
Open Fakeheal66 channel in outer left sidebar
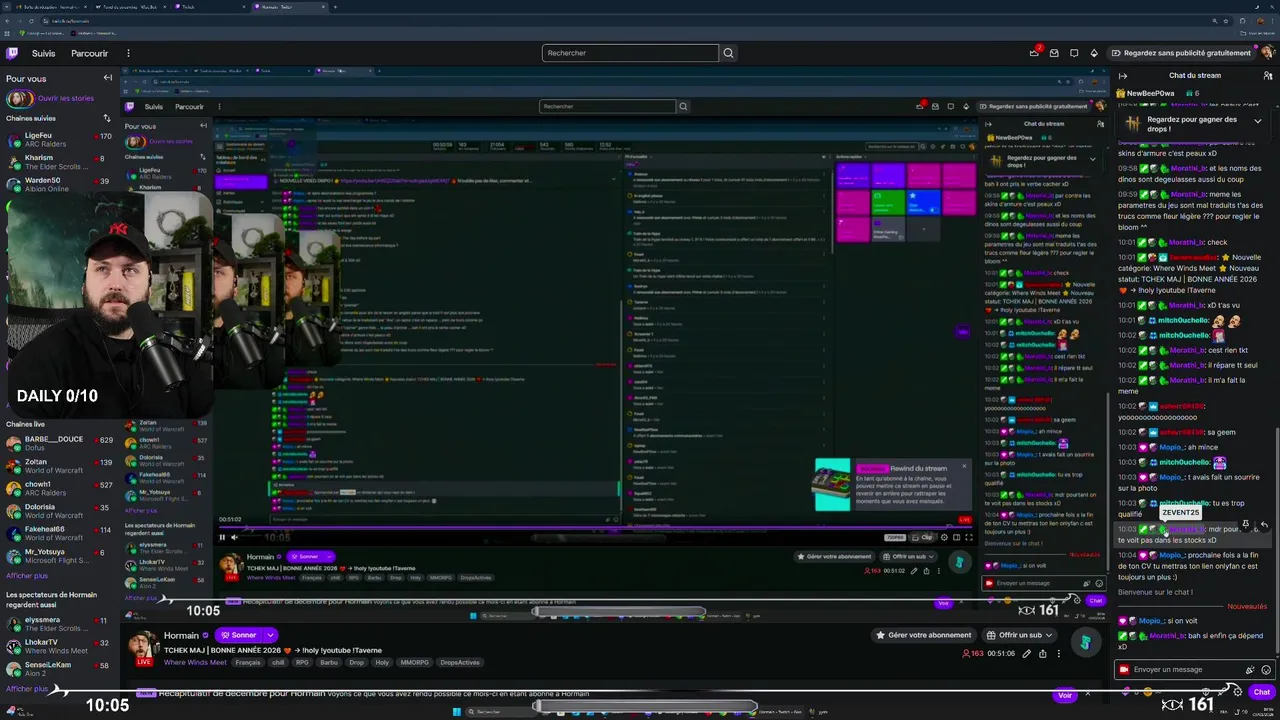pos(58,533)
